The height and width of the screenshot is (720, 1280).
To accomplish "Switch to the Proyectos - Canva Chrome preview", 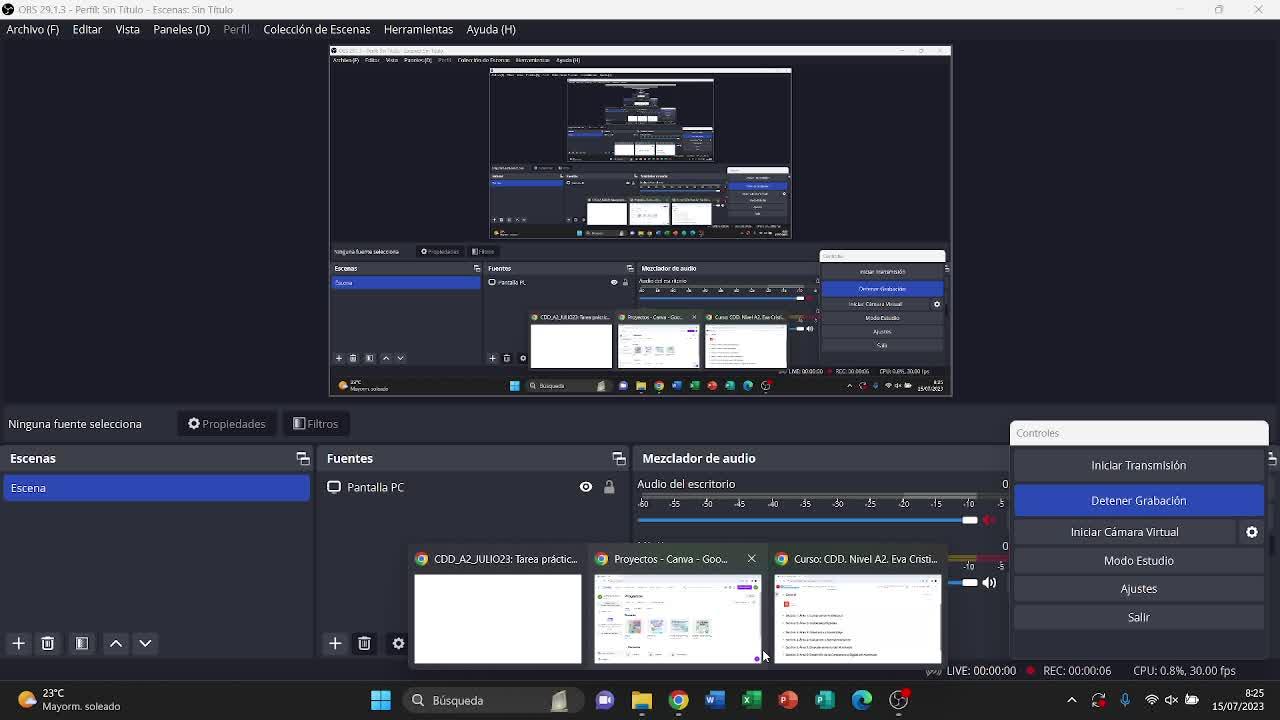I will click(677, 607).
